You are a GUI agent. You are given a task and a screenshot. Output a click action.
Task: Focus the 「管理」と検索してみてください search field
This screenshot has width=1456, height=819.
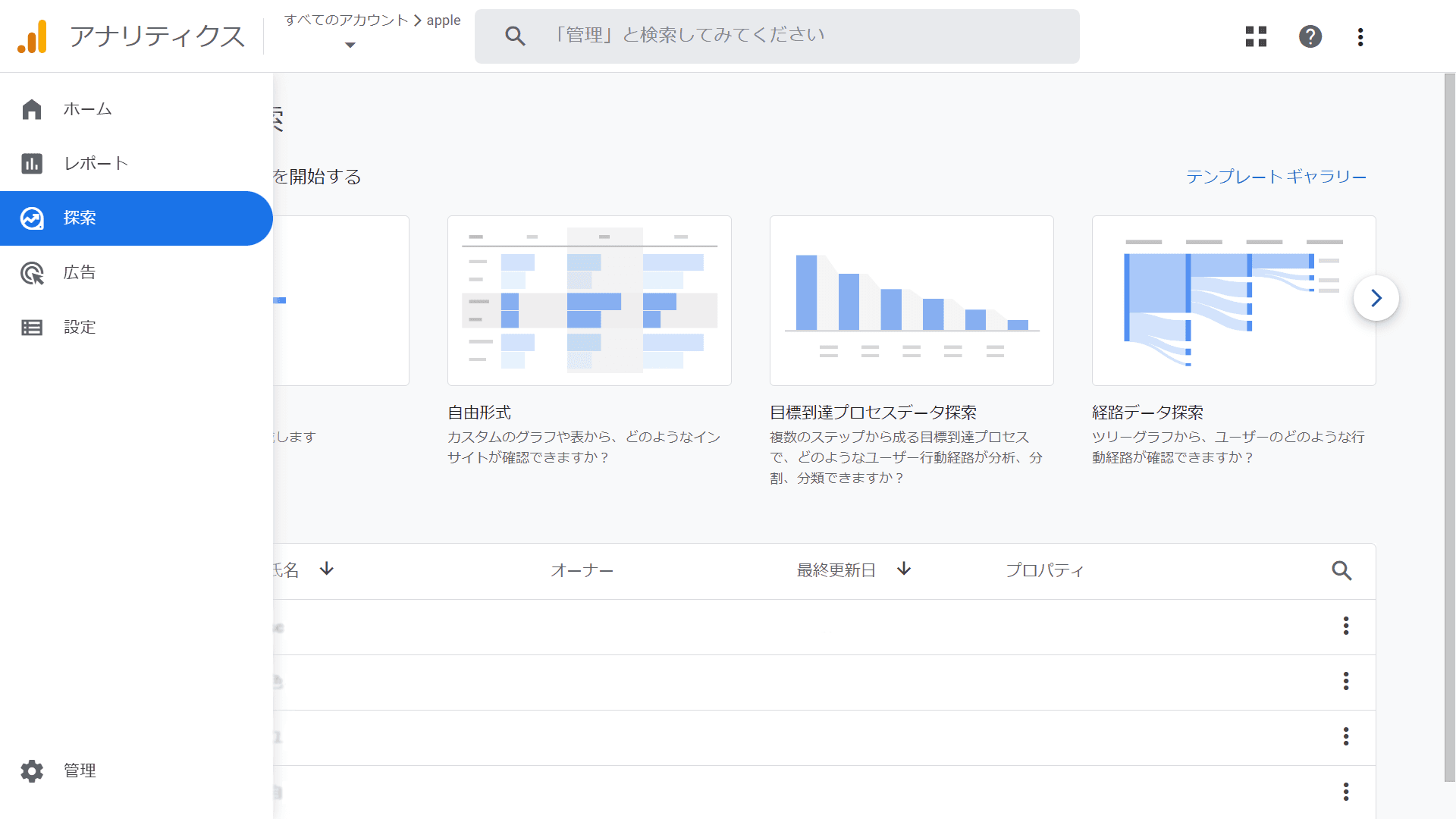[x=777, y=36]
